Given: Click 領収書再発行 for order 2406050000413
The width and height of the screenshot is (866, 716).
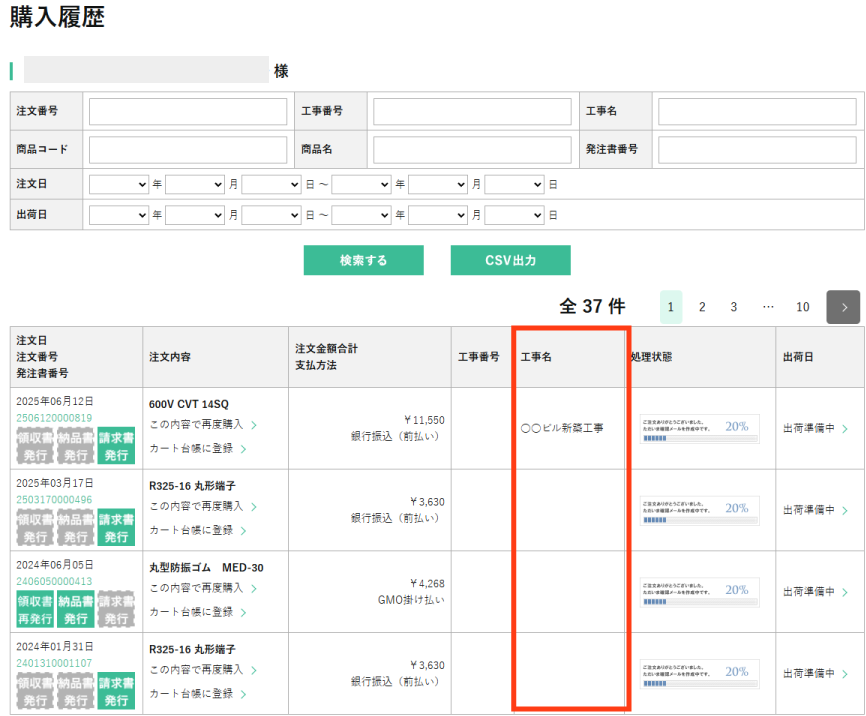Looking at the screenshot, I should [35, 609].
